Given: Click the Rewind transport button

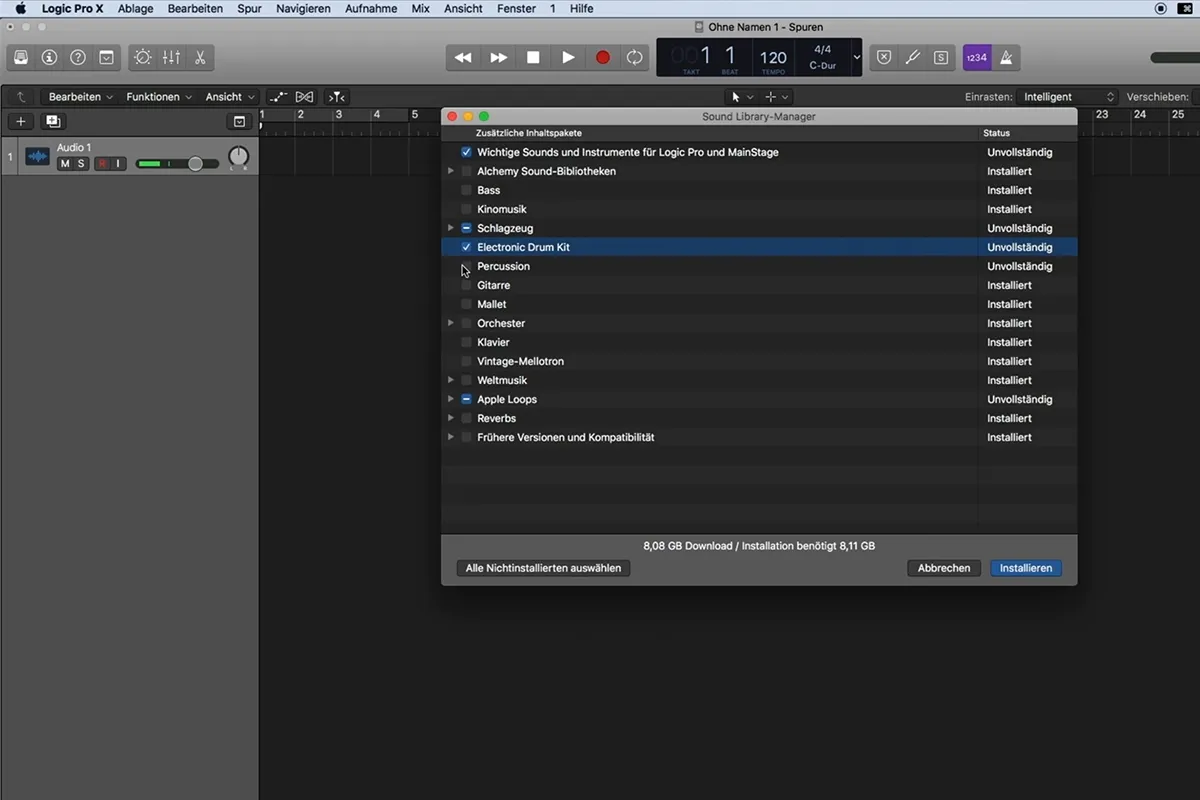Looking at the screenshot, I should click(463, 58).
